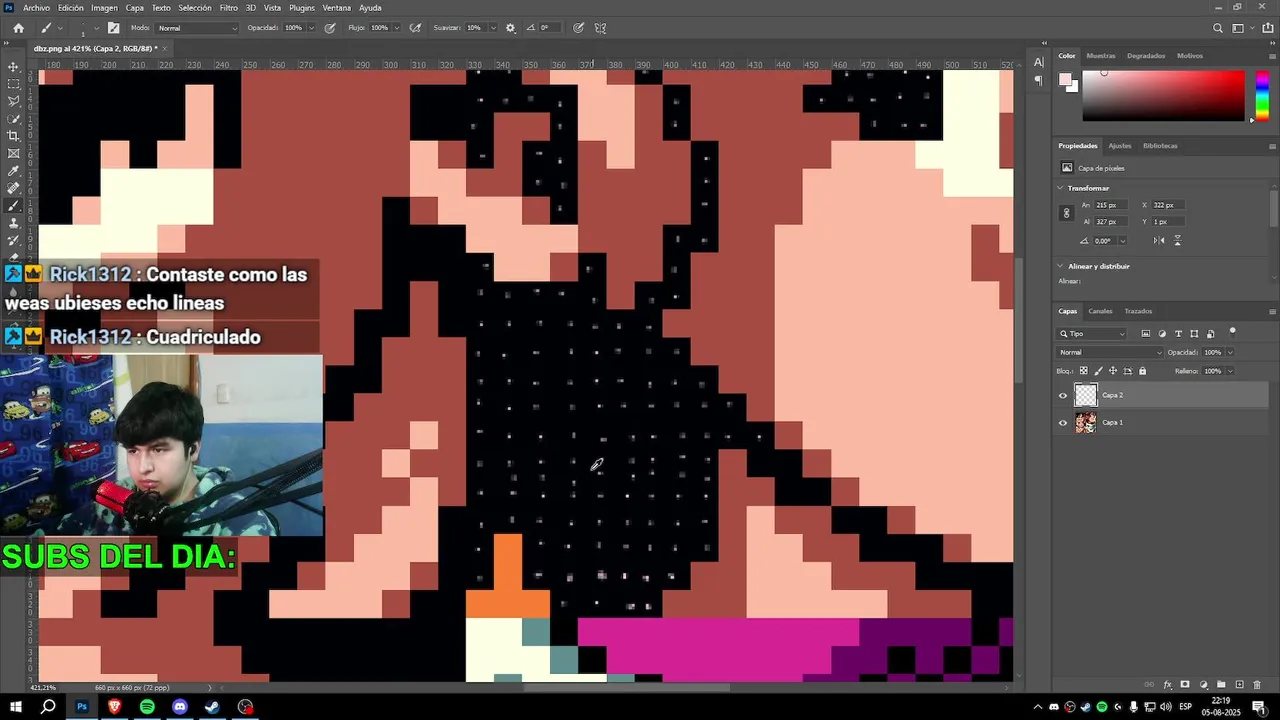Click create new group folder icon
This screenshot has height=720, width=1280.
pos(1221,685)
